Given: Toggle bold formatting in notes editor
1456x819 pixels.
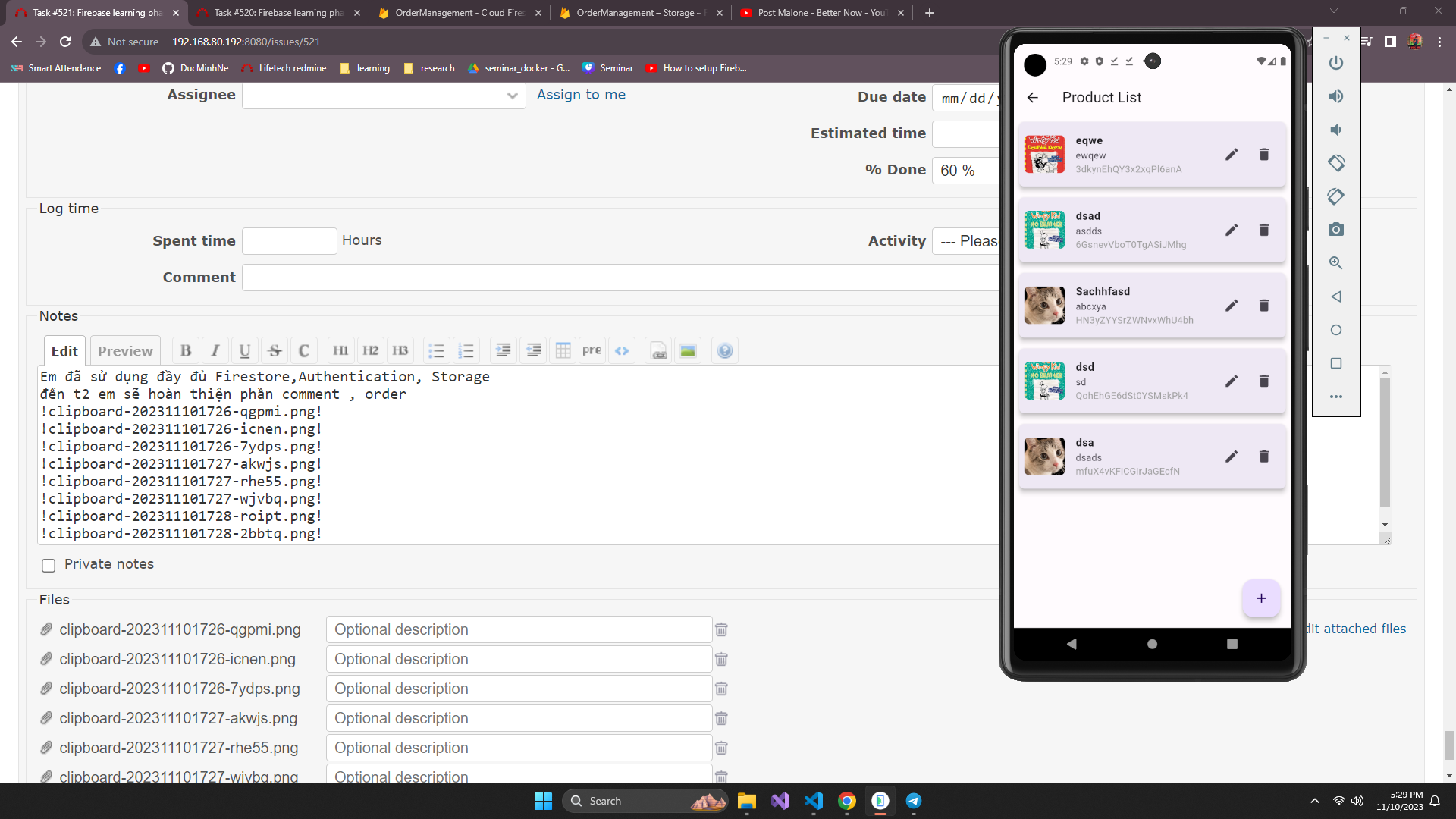Looking at the screenshot, I should [186, 350].
